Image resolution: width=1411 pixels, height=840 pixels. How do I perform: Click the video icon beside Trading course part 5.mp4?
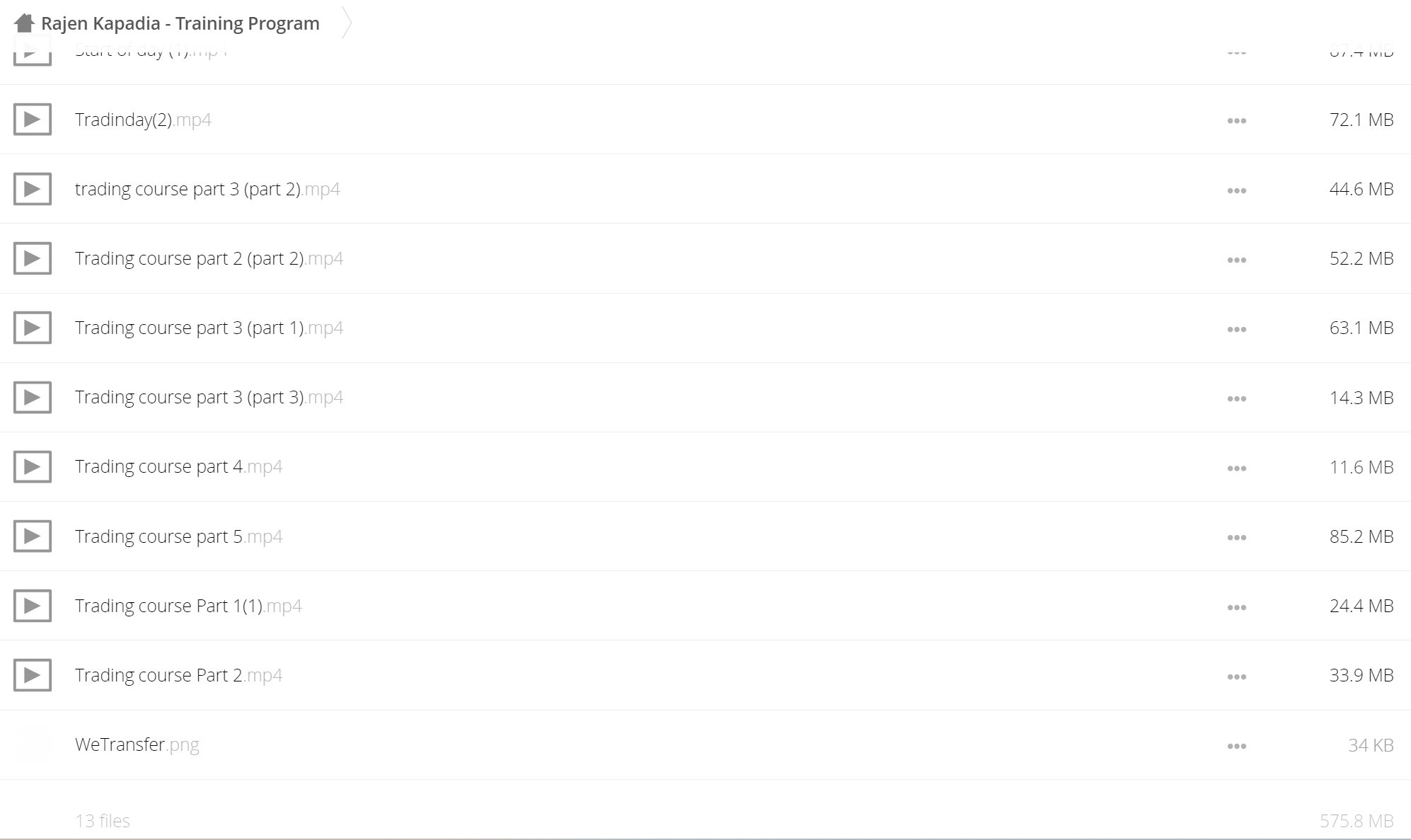pyautogui.click(x=33, y=536)
